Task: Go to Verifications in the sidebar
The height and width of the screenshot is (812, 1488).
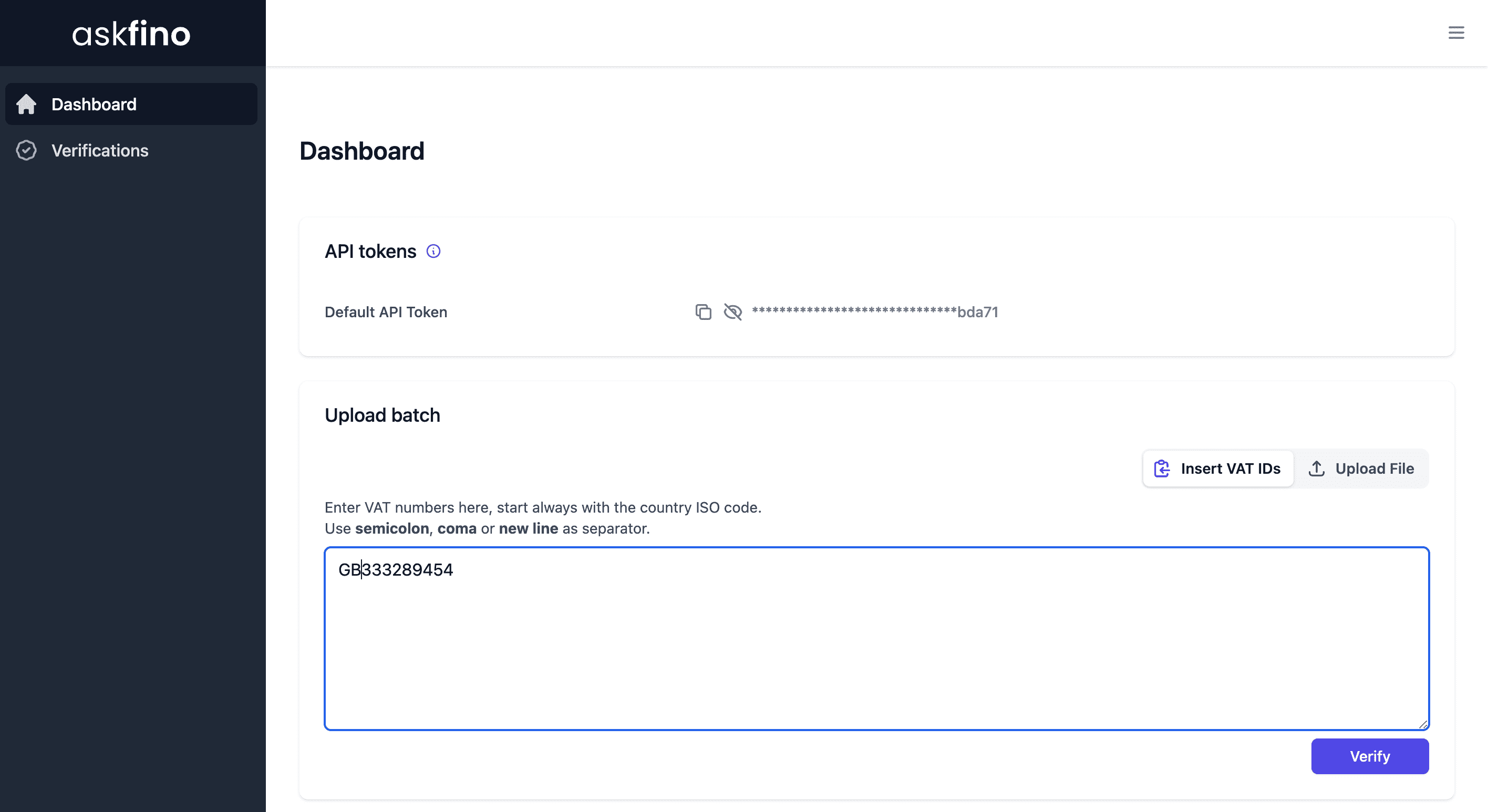Action: pyautogui.click(x=100, y=150)
